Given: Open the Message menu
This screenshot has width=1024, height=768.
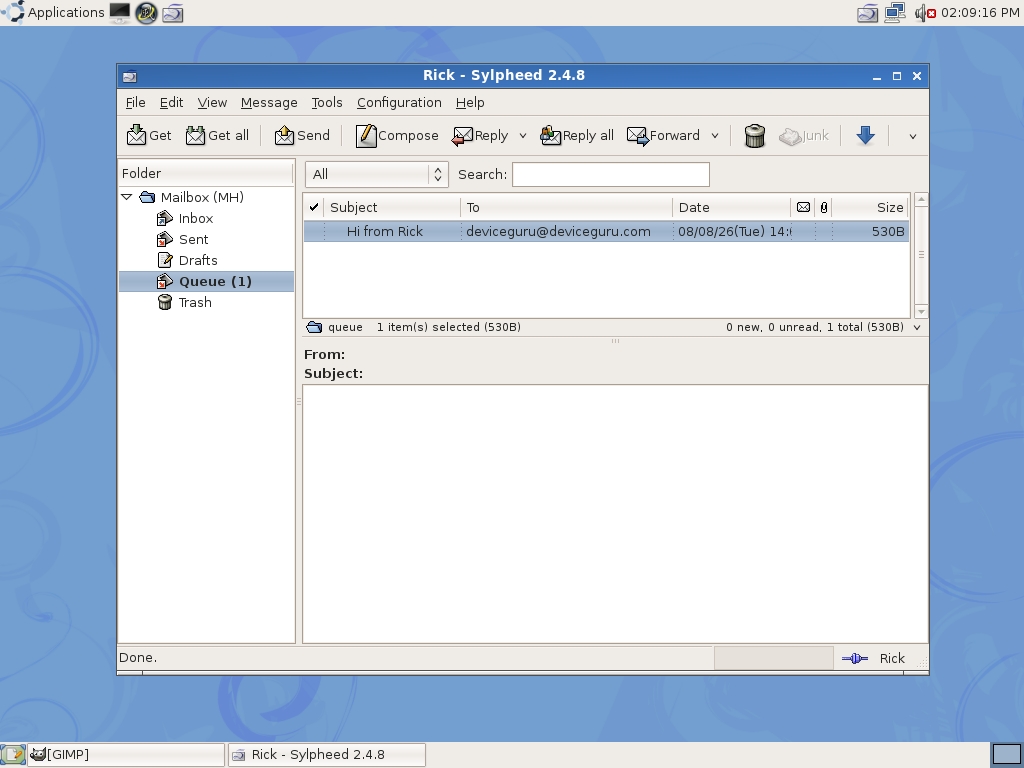Looking at the screenshot, I should coord(269,103).
